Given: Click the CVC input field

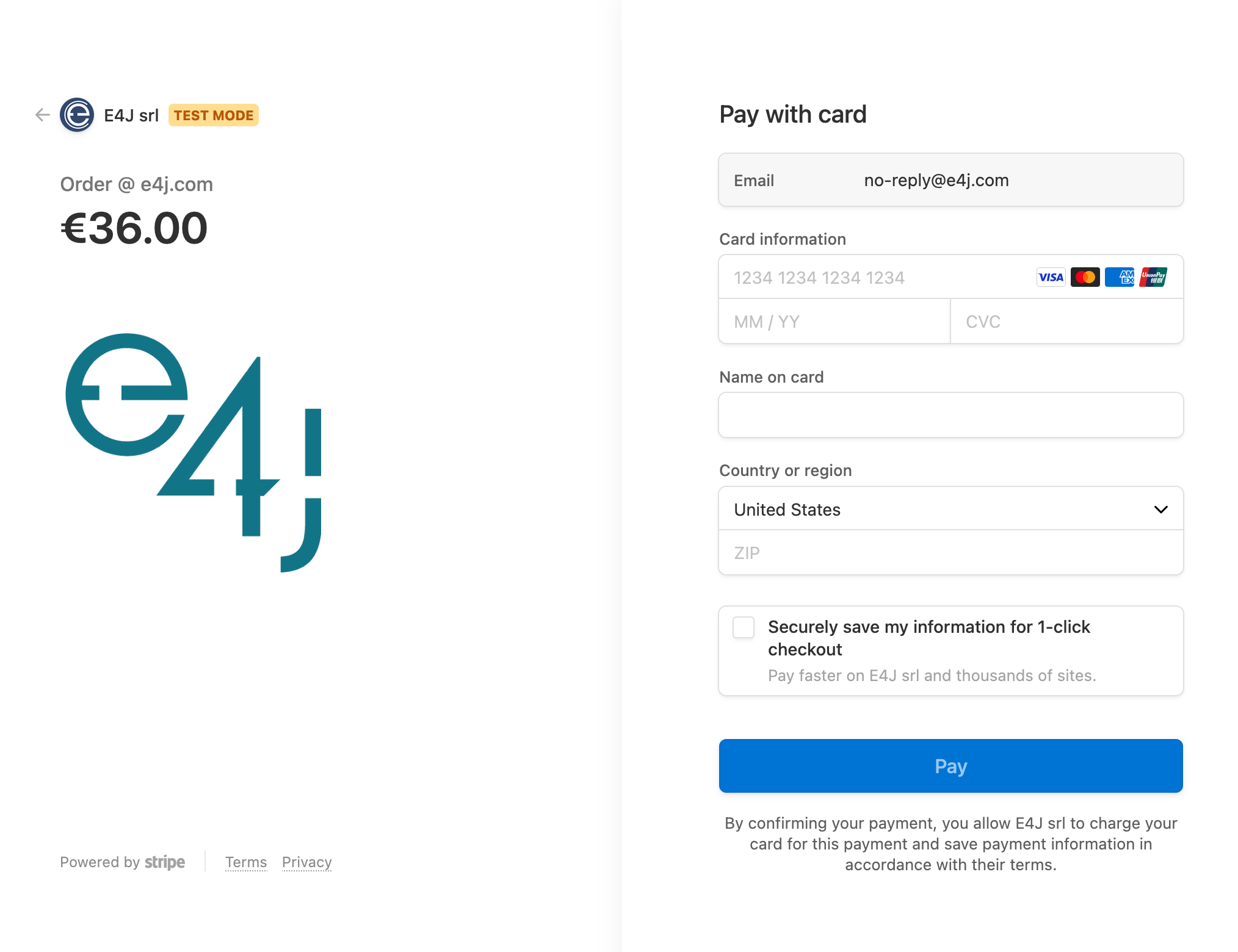Looking at the screenshot, I should click(1066, 322).
